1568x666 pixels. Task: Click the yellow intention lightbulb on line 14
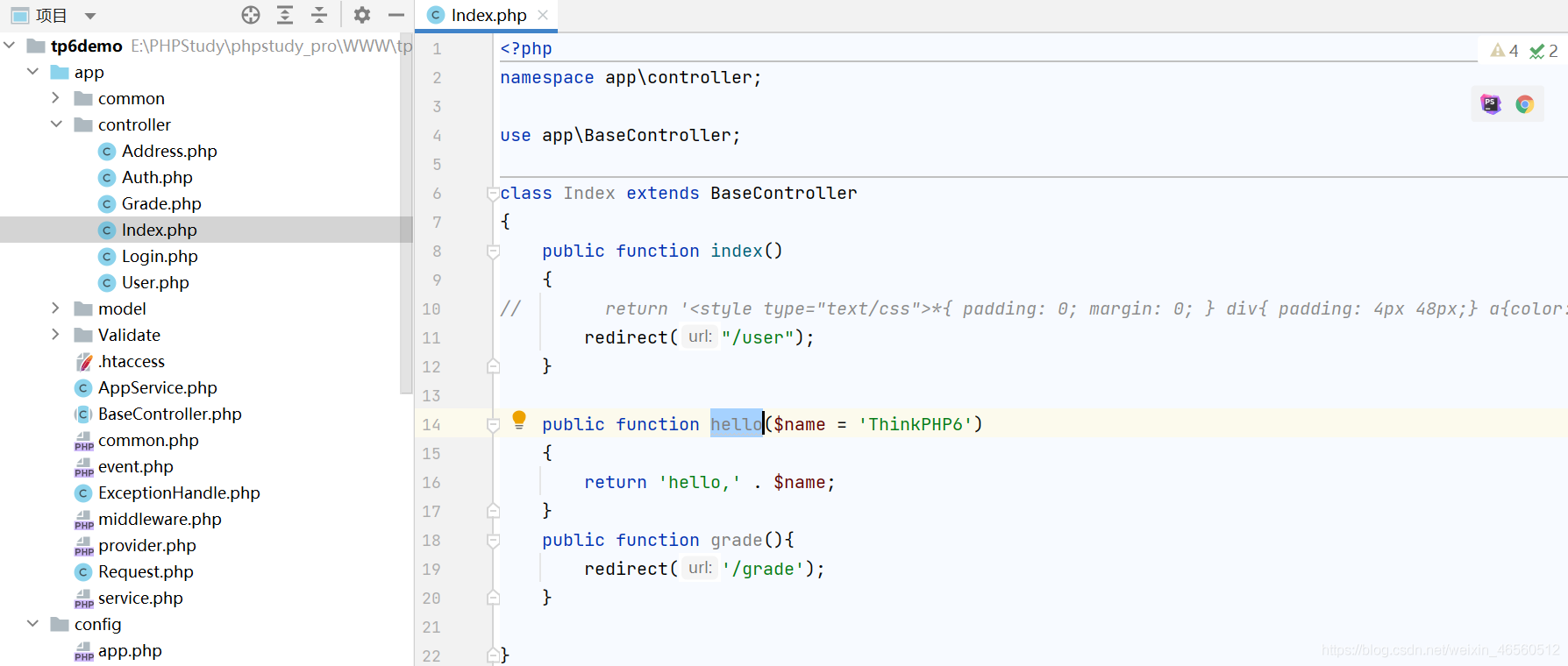coord(519,420)
